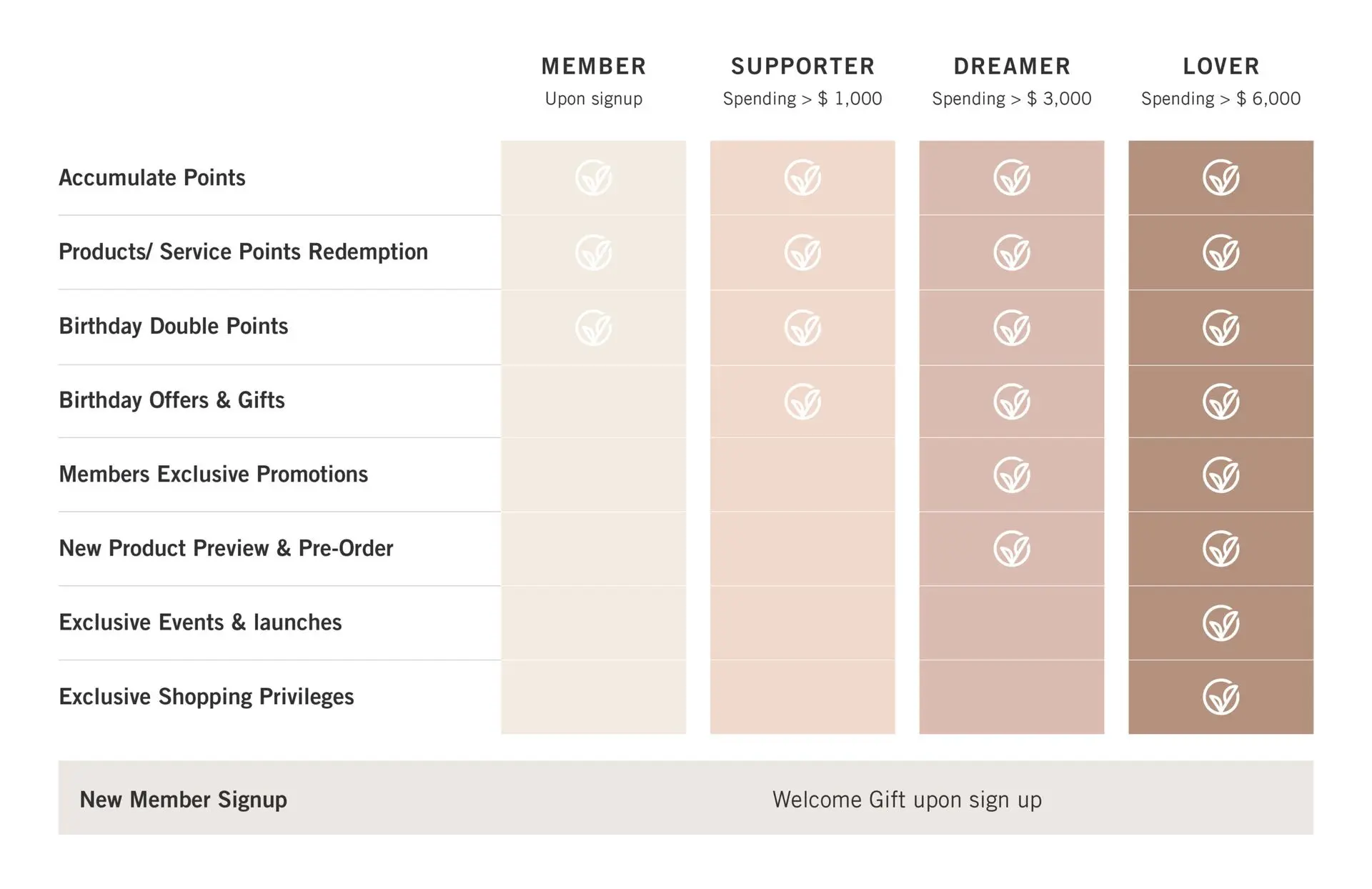This screenshot has width=1372, height=889.
Task: Click Supporter's Birthday Offers & Gifts leaf icon
Action: 802,402
